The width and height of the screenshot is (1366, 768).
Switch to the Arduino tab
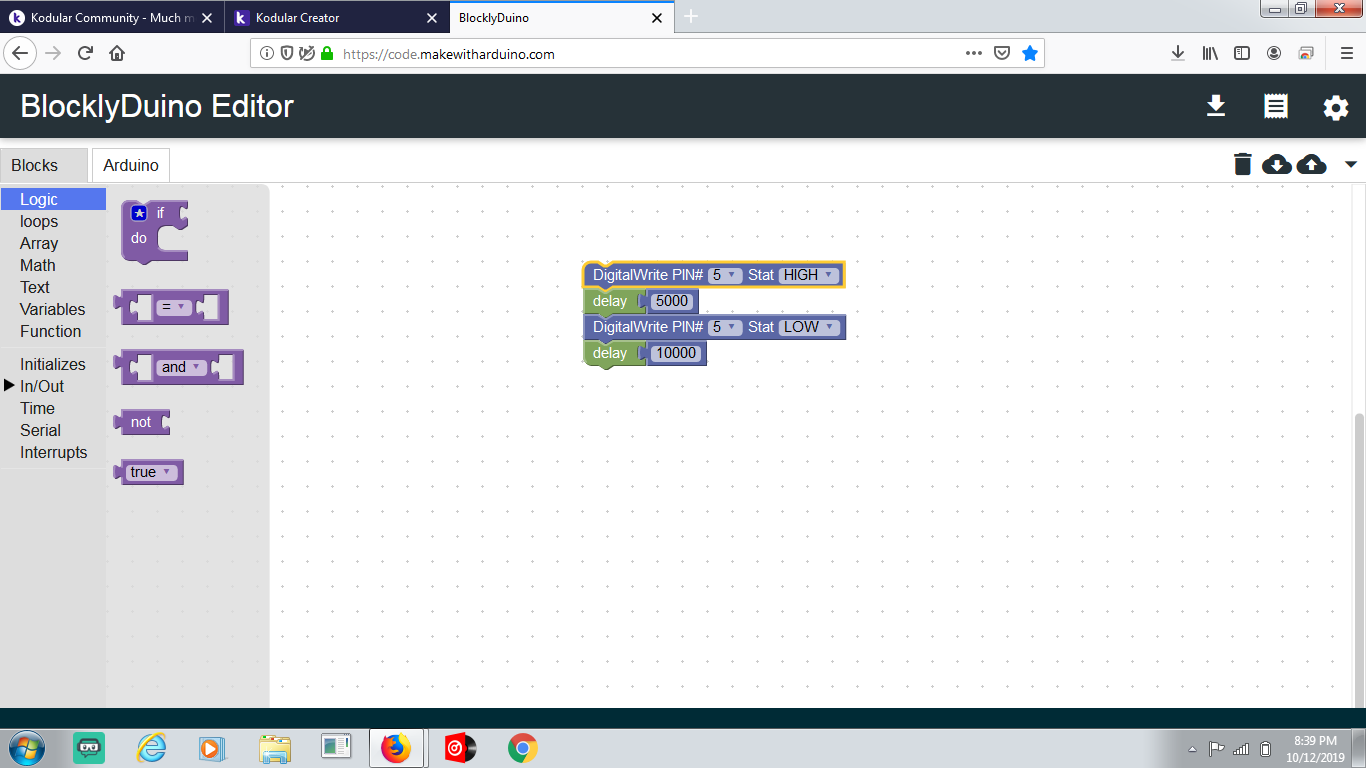point(131,165)
